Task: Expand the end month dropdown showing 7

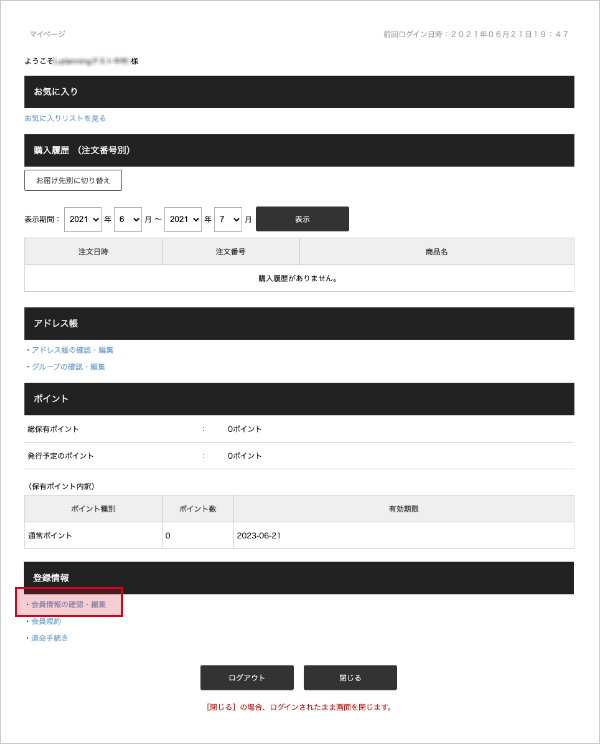Action: [x=227, y=219]
